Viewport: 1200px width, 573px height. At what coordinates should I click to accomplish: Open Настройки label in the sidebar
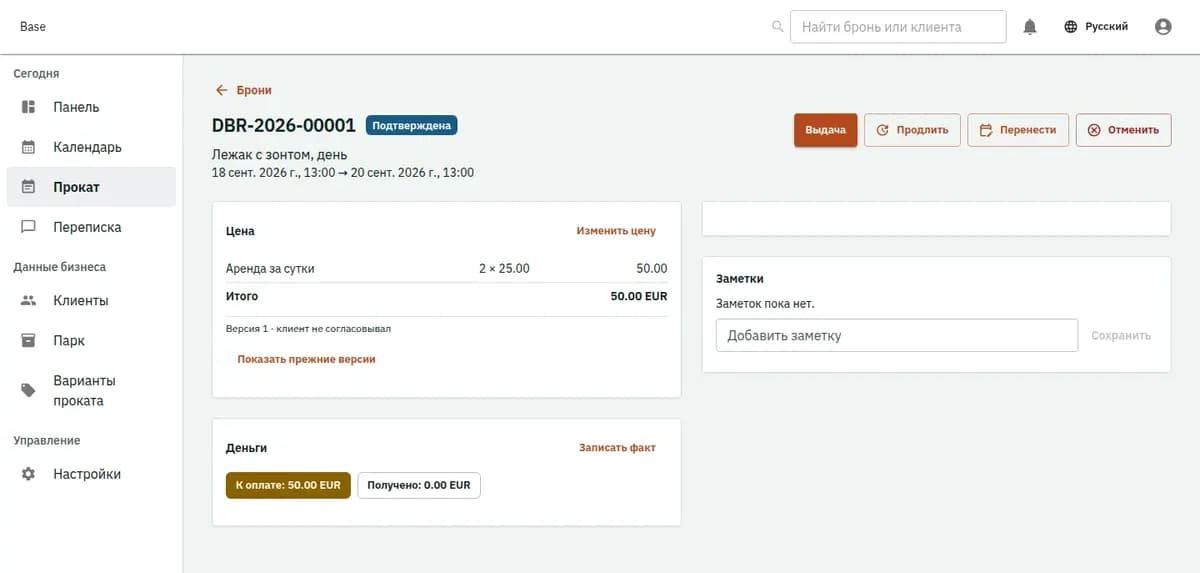pyautogui.click(x=87, y=474)
